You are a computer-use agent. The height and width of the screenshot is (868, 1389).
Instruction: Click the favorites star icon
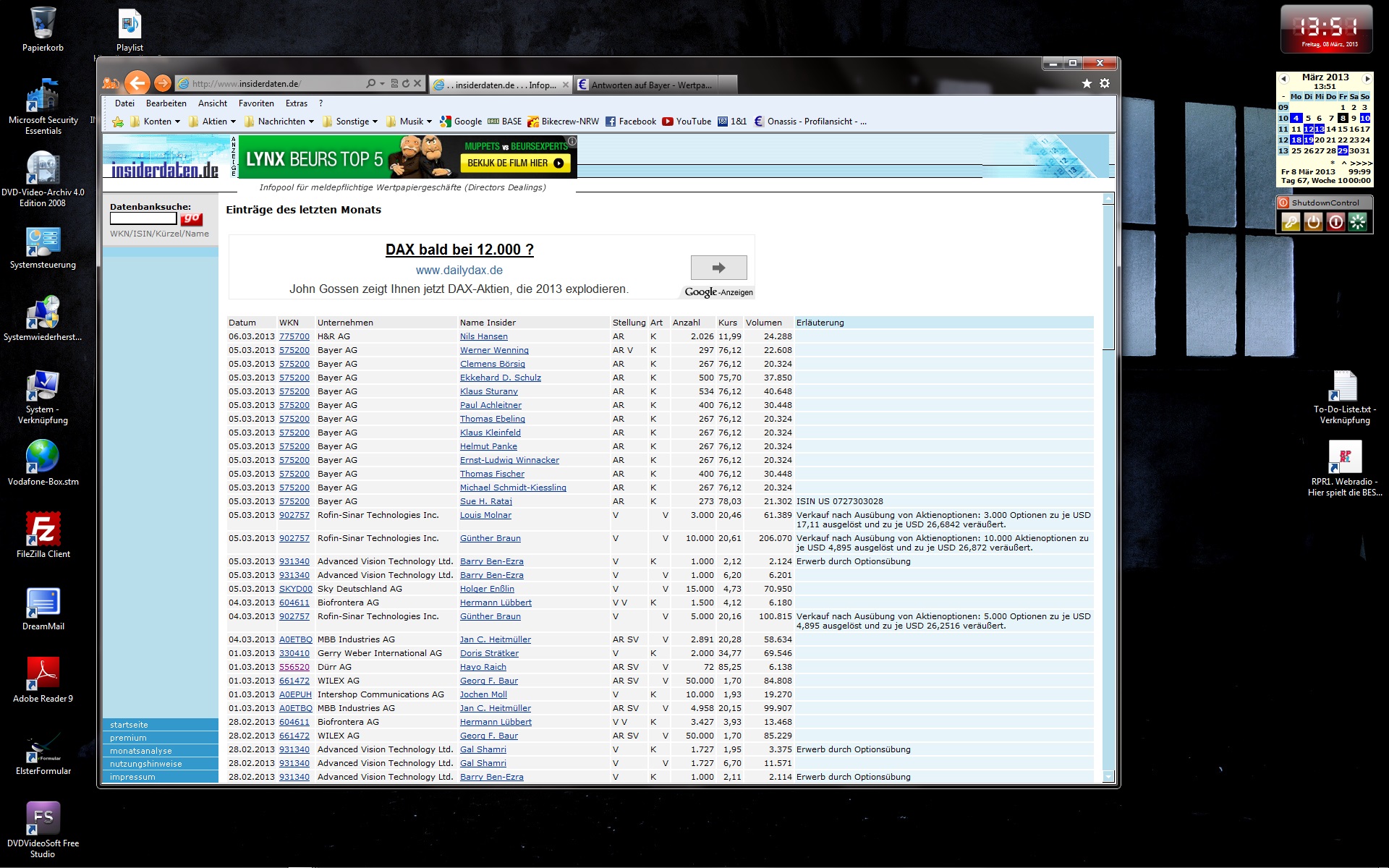[x=1087, y=84]
